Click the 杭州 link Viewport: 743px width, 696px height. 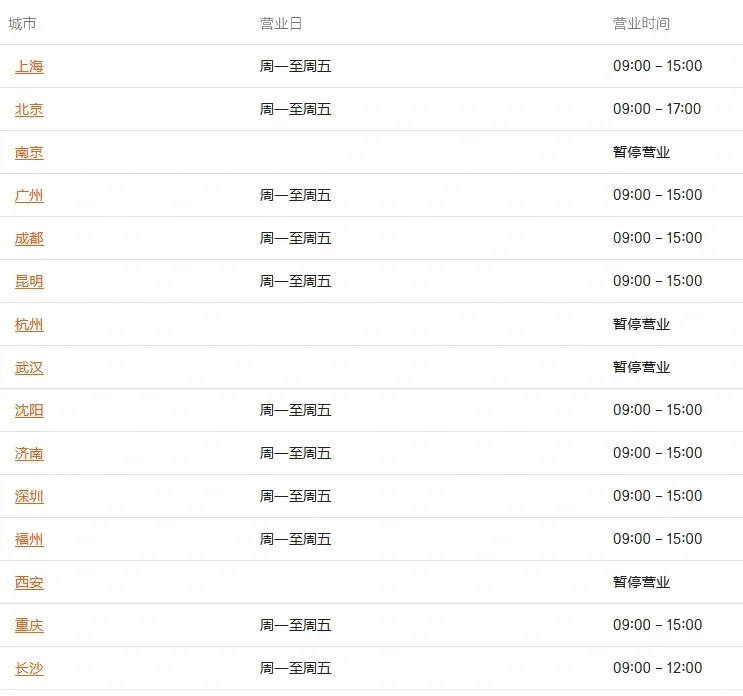point(29,325)
